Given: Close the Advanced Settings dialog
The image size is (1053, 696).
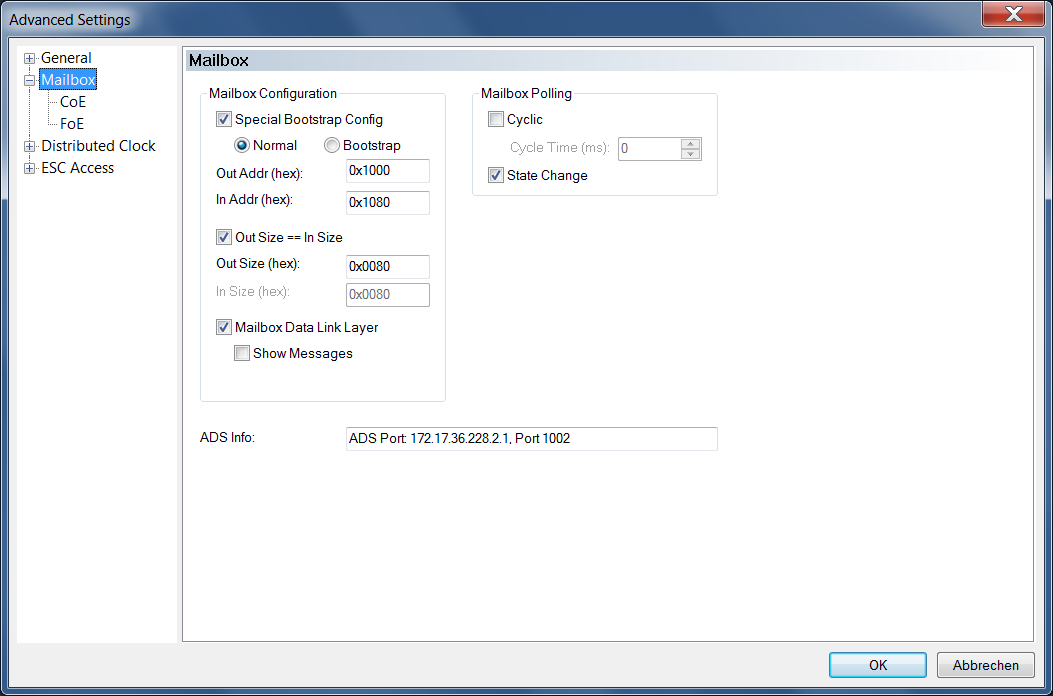Looking at the screenshot, I should point(1013,13).
